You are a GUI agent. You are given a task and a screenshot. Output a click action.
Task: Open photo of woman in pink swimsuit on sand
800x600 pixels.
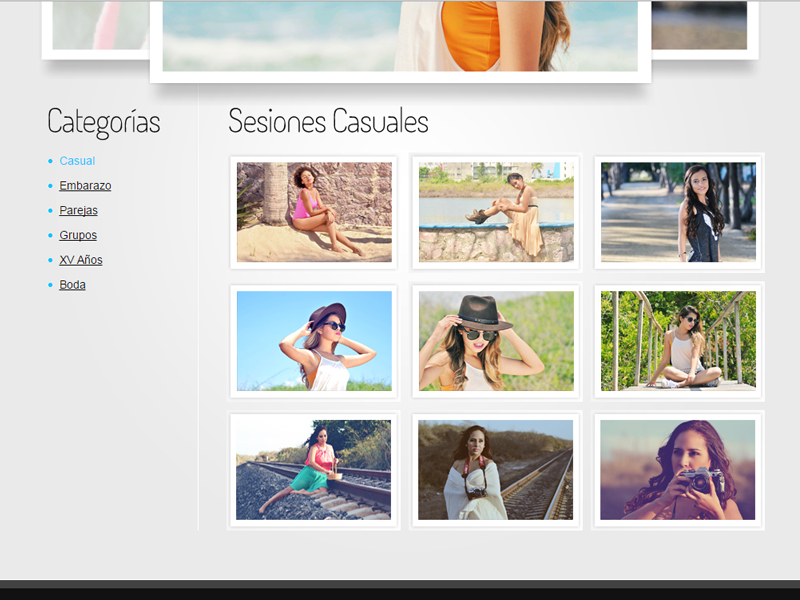pos(314,212)
